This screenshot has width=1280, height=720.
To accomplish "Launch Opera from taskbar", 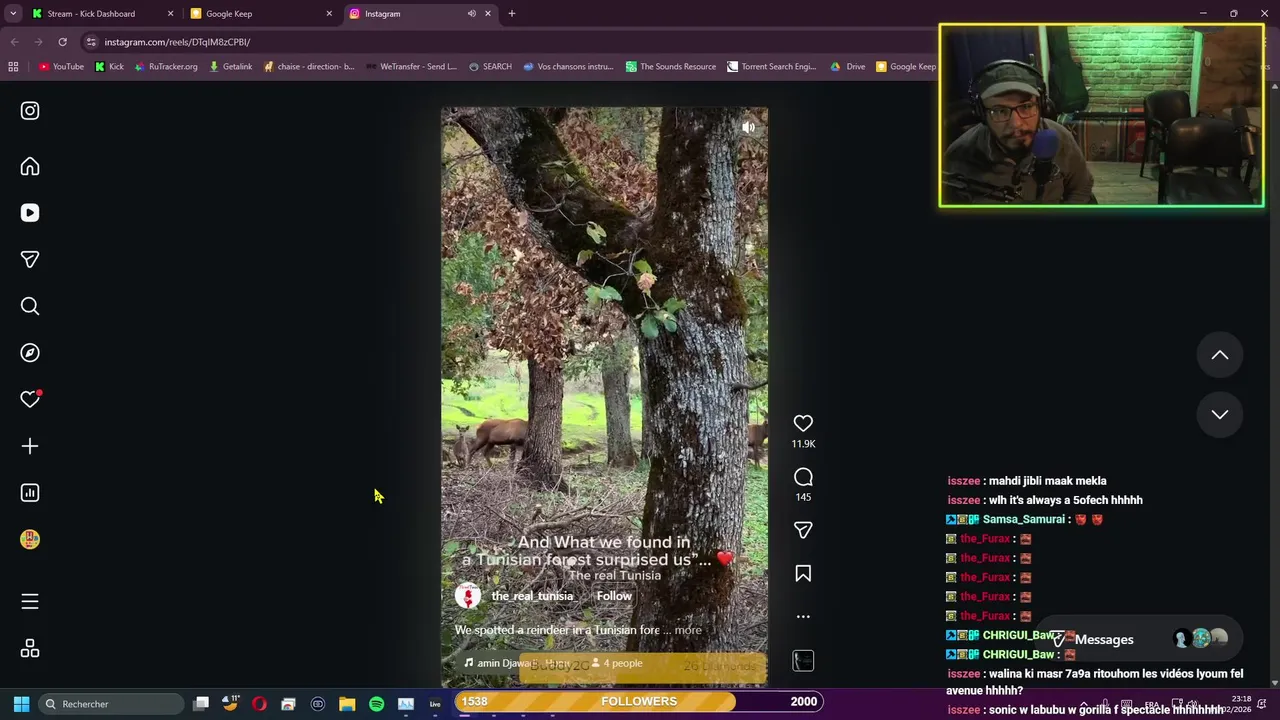I will point(259,704).
